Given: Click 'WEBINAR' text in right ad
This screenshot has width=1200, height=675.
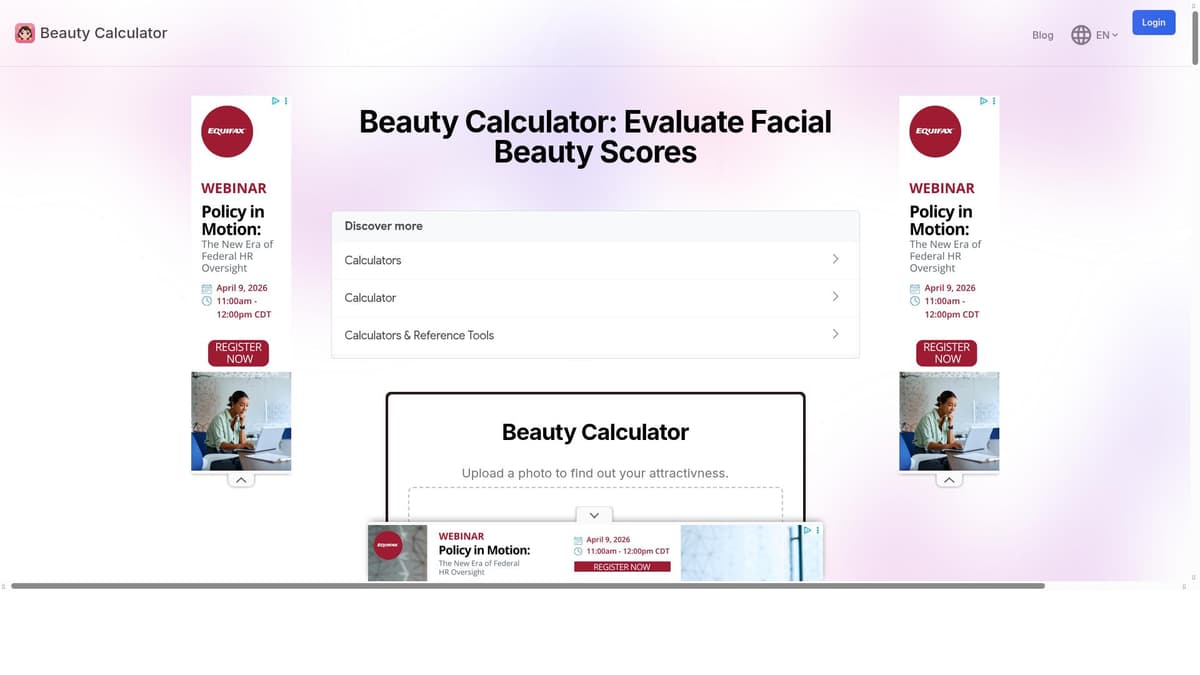Looking at the screenshot, I should point(942,188).
